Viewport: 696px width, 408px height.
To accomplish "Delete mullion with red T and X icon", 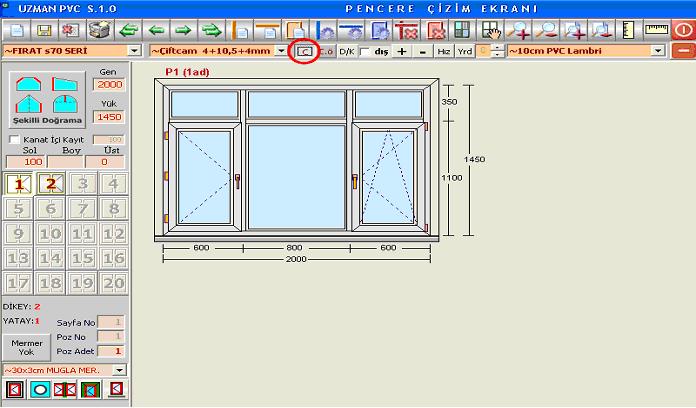I will (x=407, y=31).
